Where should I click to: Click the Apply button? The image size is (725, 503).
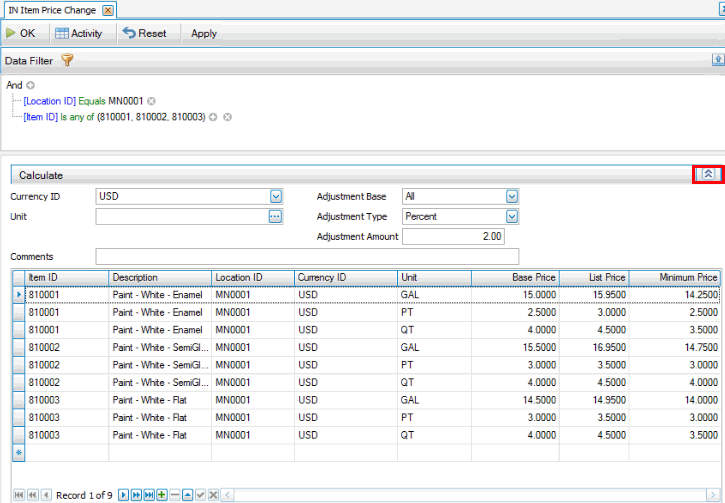pos(204,33)
